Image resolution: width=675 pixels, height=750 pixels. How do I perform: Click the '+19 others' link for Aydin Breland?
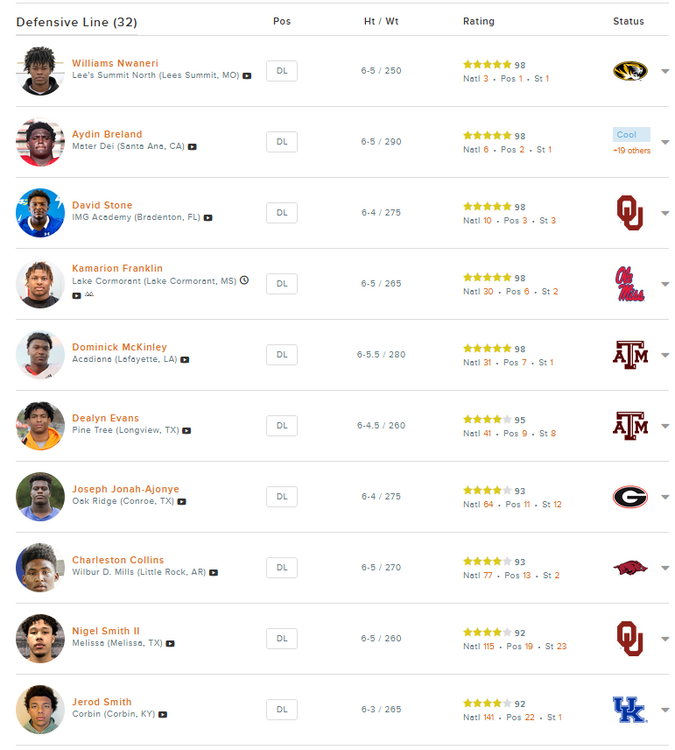[x=632, y=151]
